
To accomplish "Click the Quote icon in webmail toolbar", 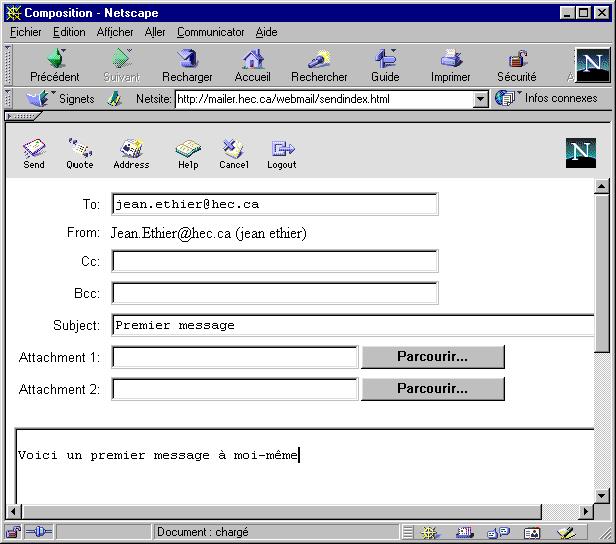I will (x=80, y=148).
